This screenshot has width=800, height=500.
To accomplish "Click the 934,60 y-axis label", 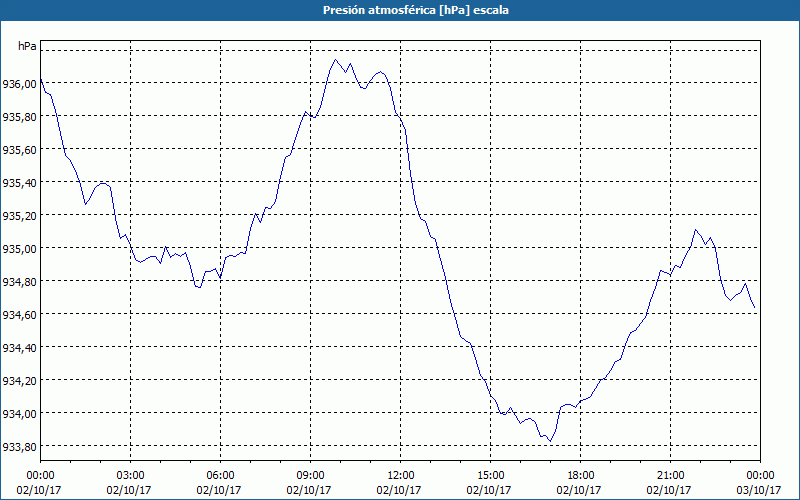I will (20, 315).
